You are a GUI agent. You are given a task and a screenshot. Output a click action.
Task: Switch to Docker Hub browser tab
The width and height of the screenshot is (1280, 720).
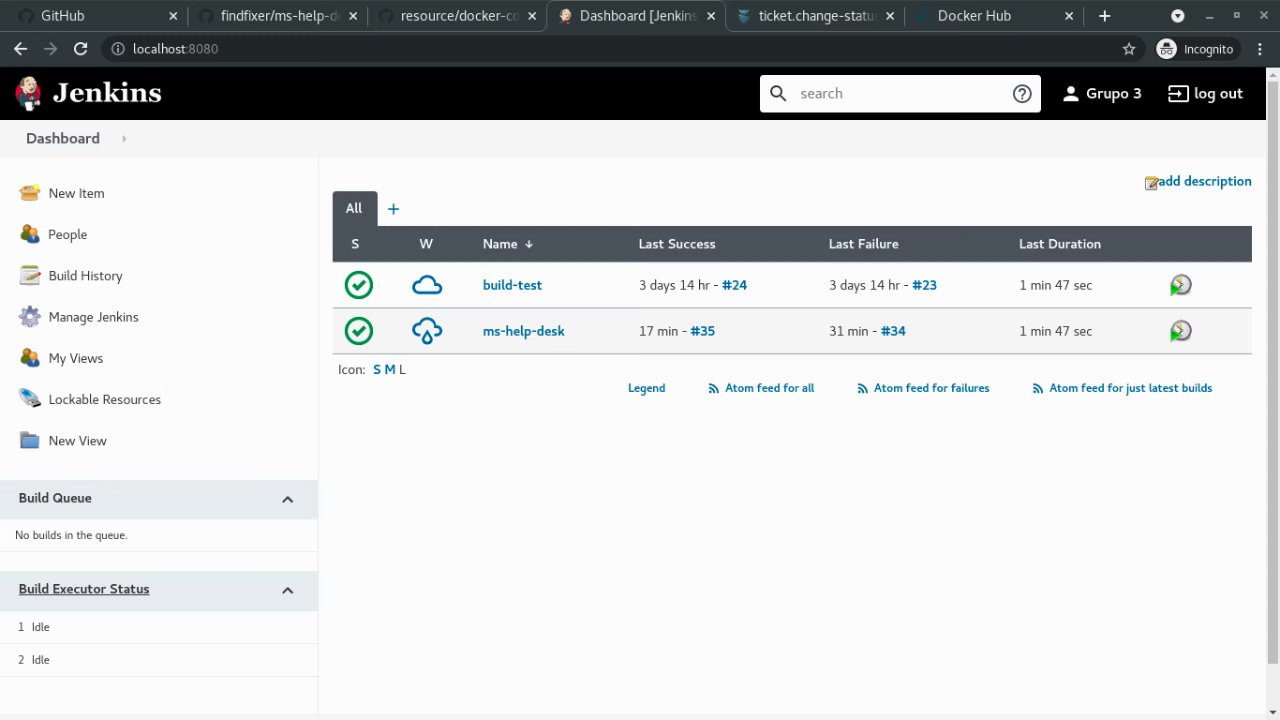pyautogui.click(x=994, y=16)
